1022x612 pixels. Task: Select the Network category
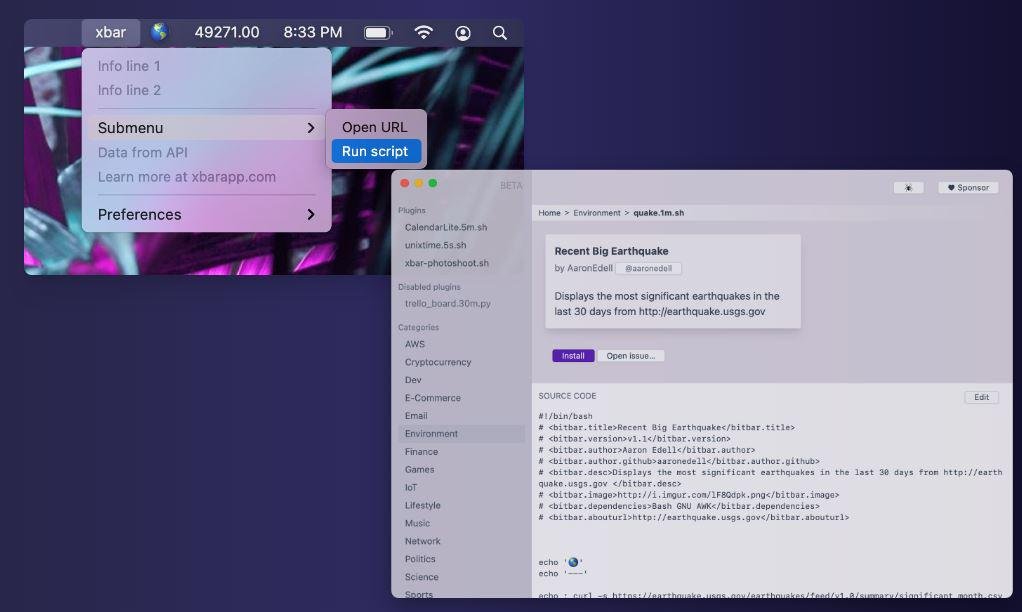422,542
